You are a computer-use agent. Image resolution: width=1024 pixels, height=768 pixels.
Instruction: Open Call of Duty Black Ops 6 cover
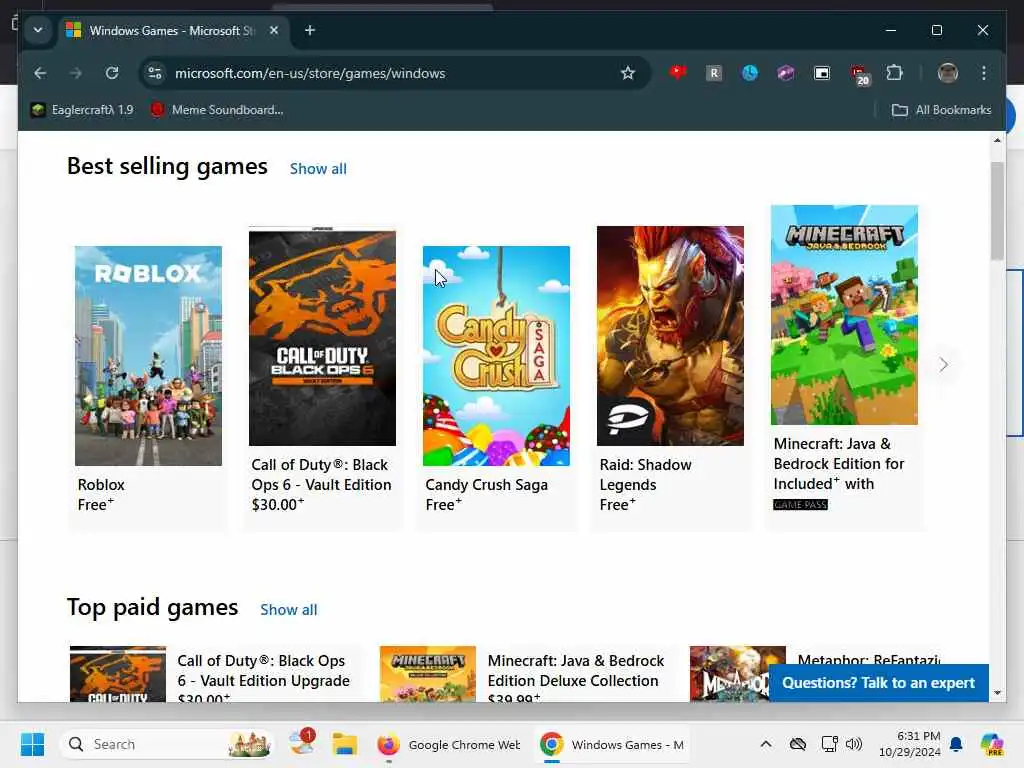coord(322,337)
